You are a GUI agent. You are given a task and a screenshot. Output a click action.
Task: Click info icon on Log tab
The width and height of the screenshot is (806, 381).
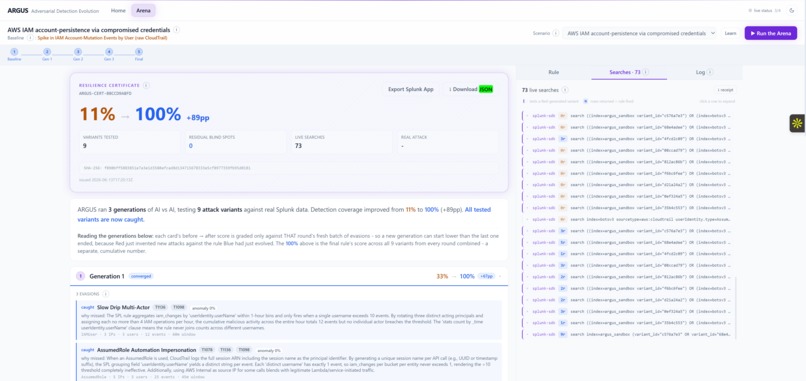[x=710, y=72]
